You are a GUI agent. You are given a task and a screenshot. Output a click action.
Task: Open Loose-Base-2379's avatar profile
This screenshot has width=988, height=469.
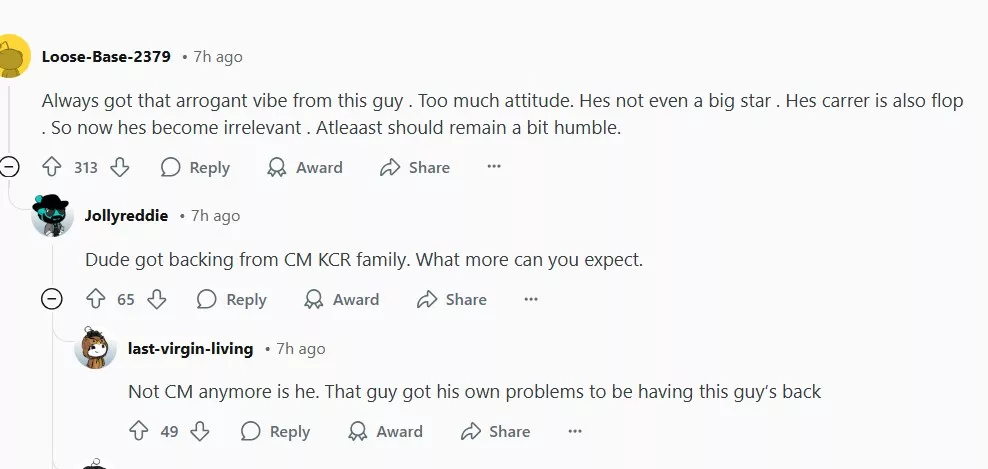click(12, 57)
